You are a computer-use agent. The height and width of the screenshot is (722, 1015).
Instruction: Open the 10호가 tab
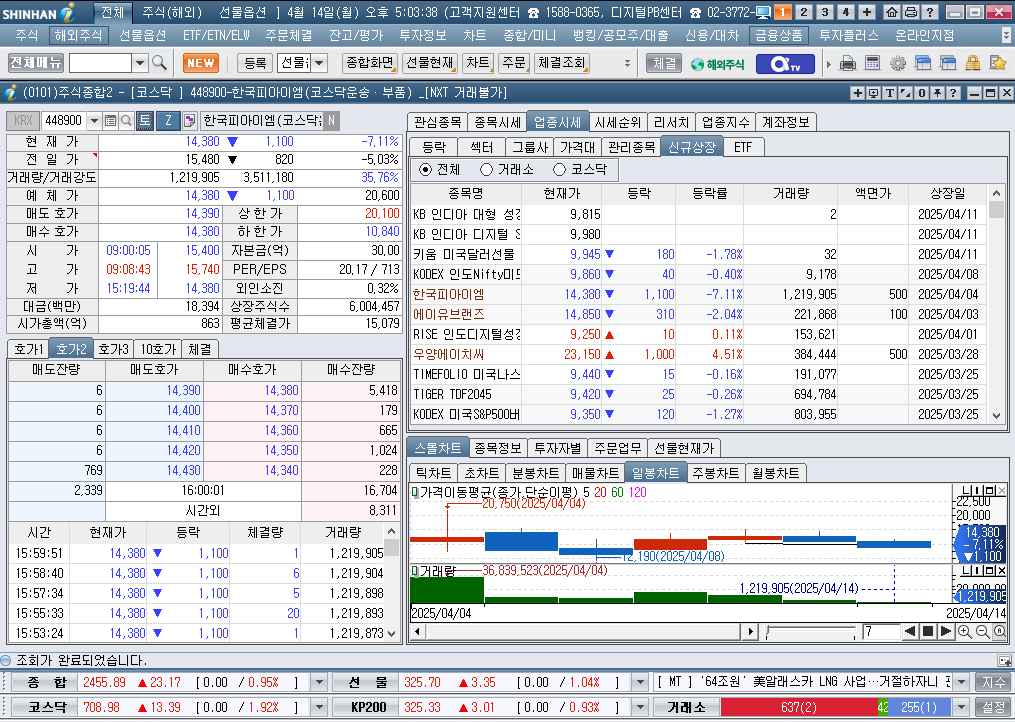click(x=158, y=349)
